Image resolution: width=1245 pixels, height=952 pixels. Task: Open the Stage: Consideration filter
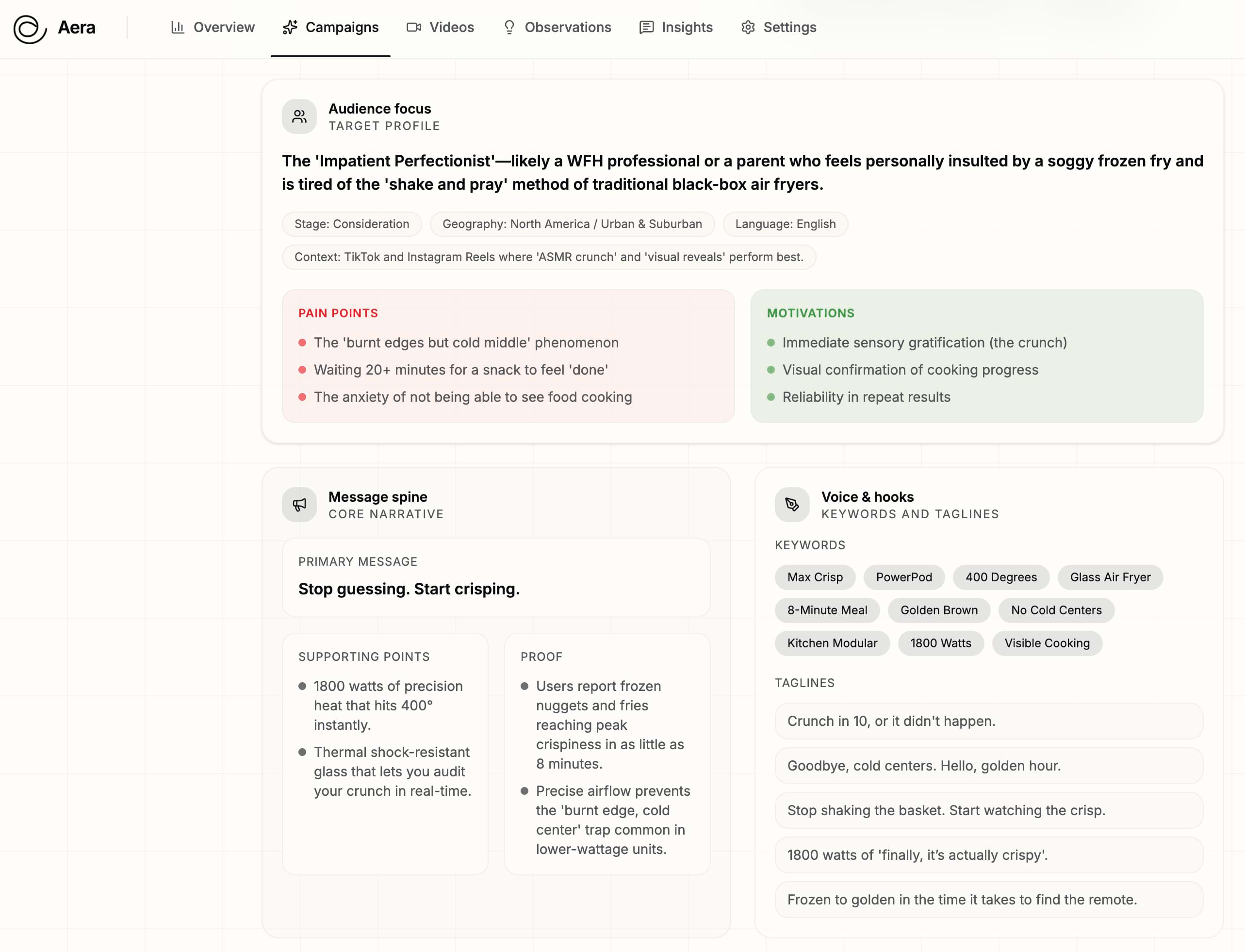tap(351, 224)
